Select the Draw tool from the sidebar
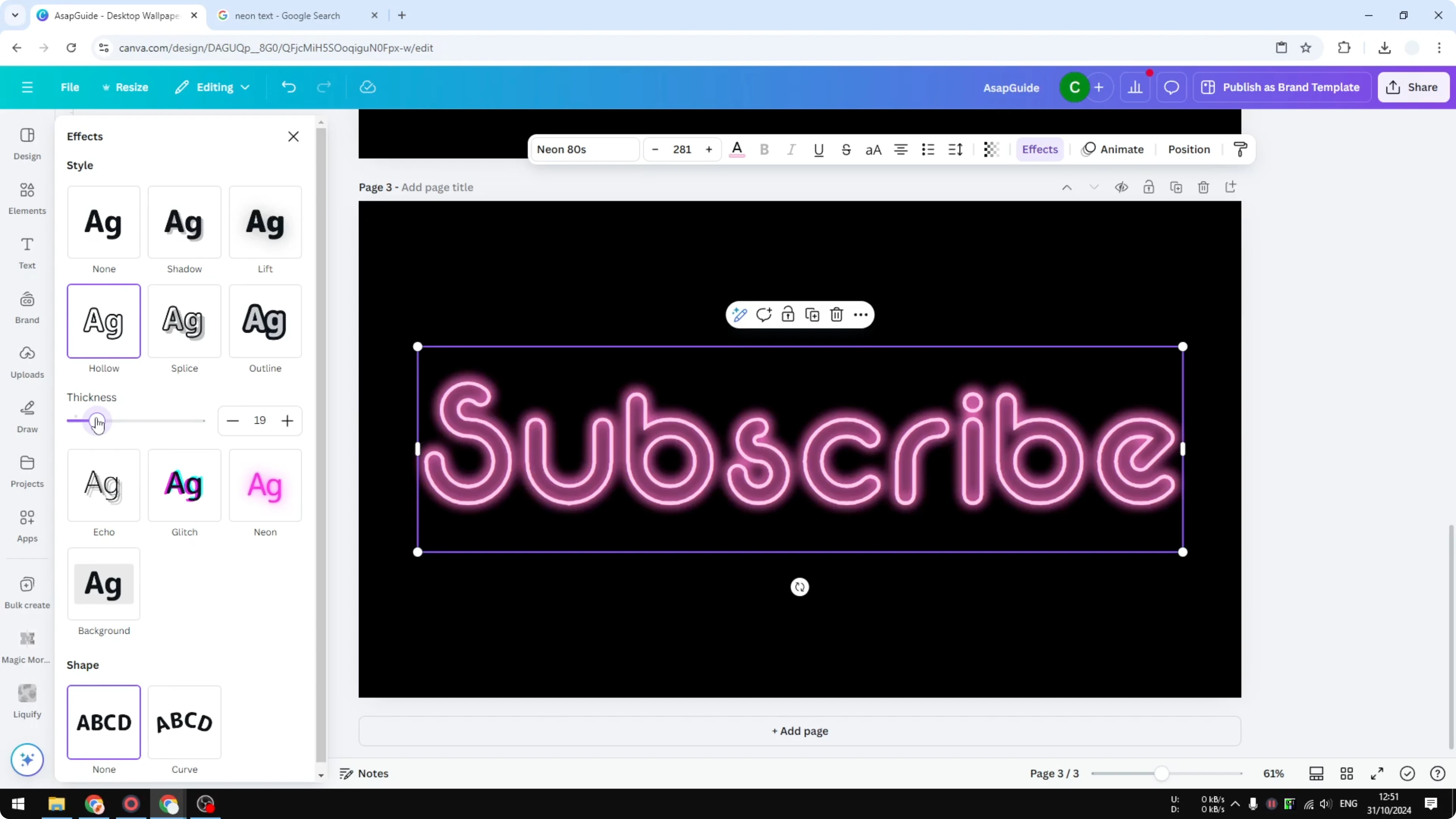This screenshot has width=1456, height=819. (27, 417)
